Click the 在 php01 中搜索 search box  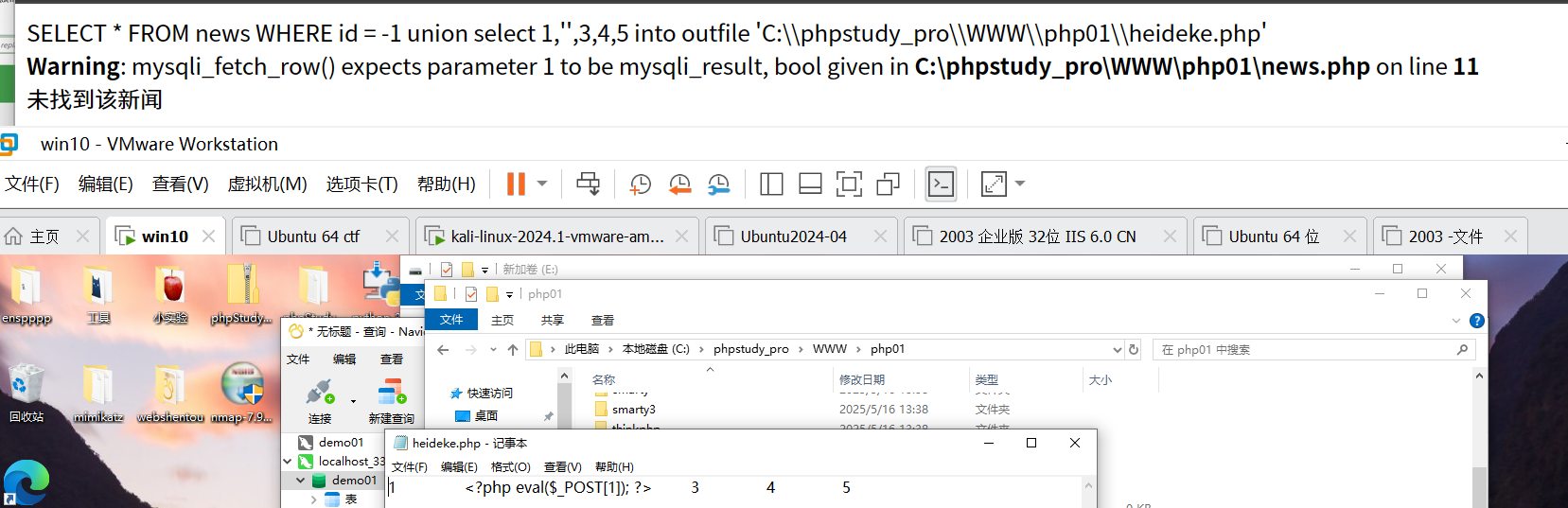pos(1313,350)
